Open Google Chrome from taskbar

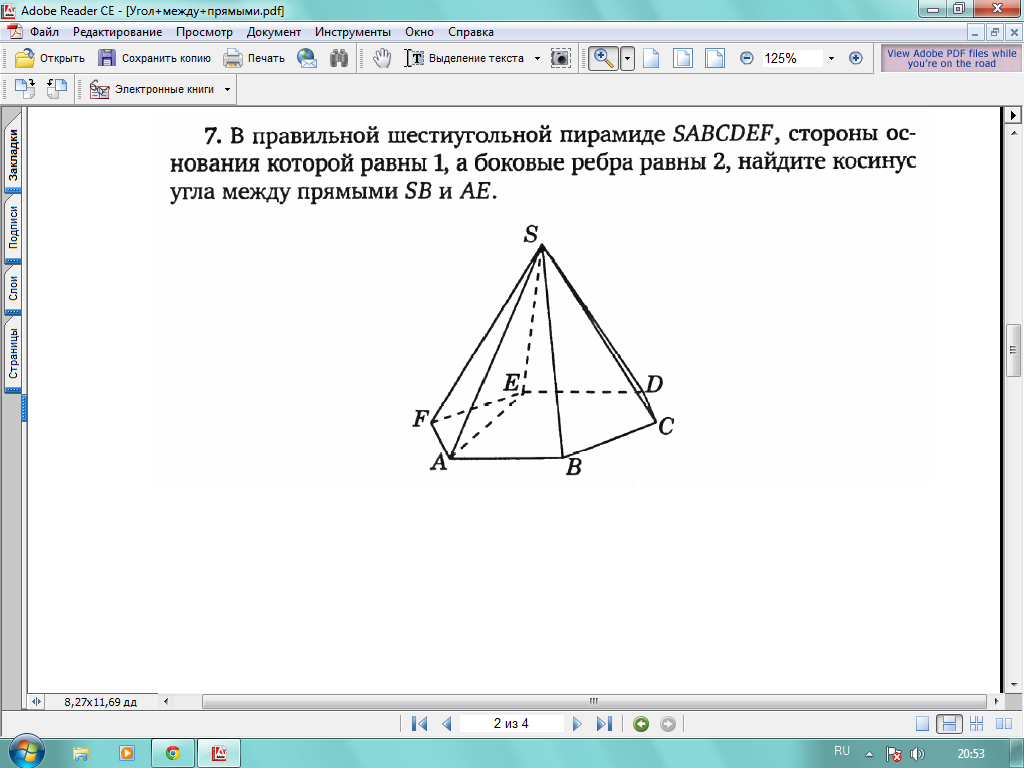tap(173, 753)
